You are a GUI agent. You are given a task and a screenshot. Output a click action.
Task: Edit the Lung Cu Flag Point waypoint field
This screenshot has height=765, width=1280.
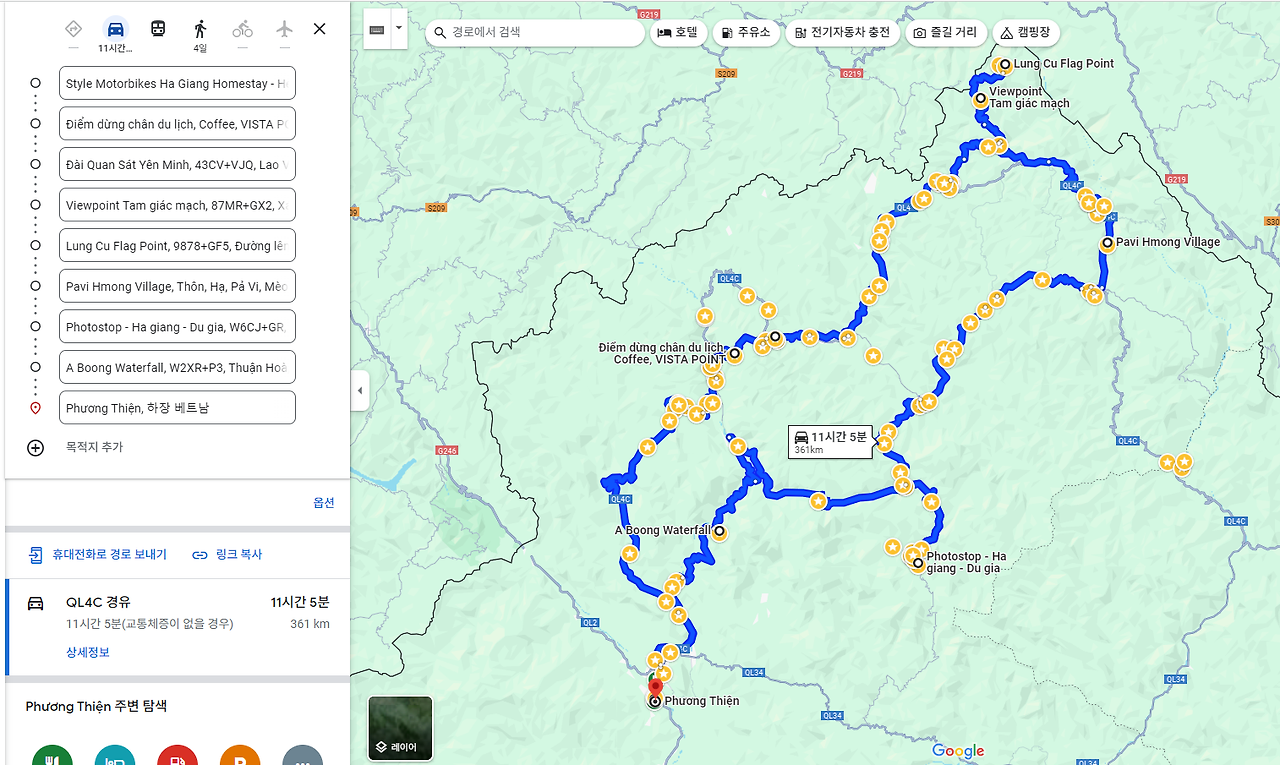(177, 245)
